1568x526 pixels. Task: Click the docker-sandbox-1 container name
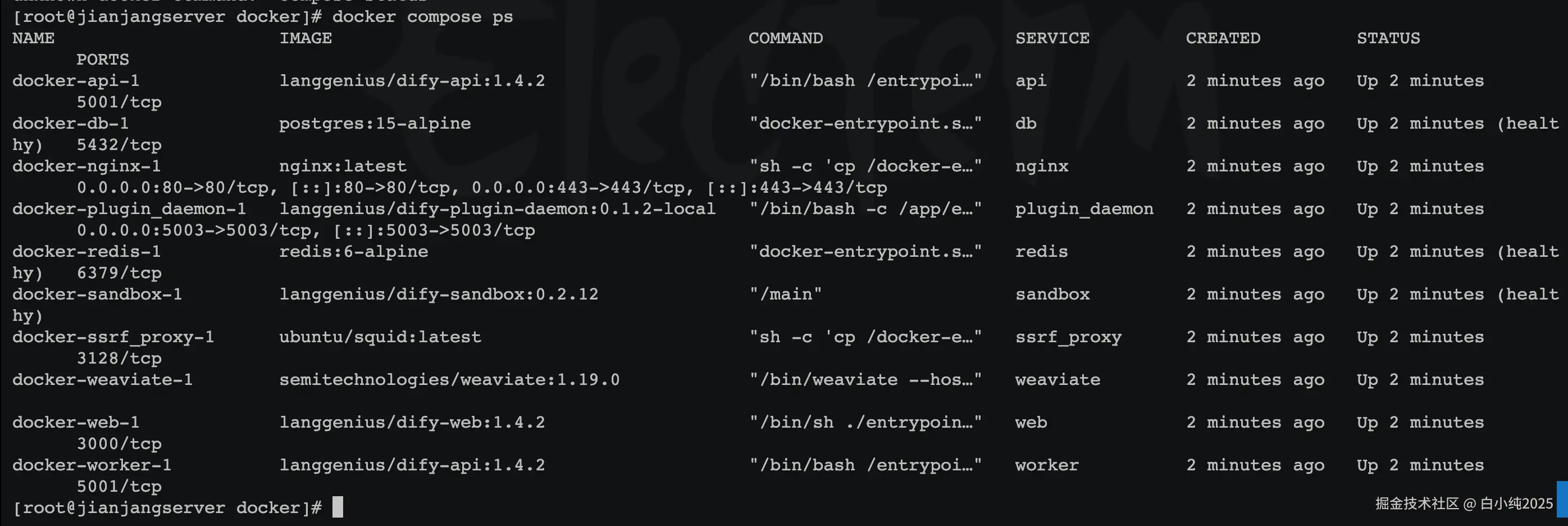pyautogui.click(x=97, y=294)
